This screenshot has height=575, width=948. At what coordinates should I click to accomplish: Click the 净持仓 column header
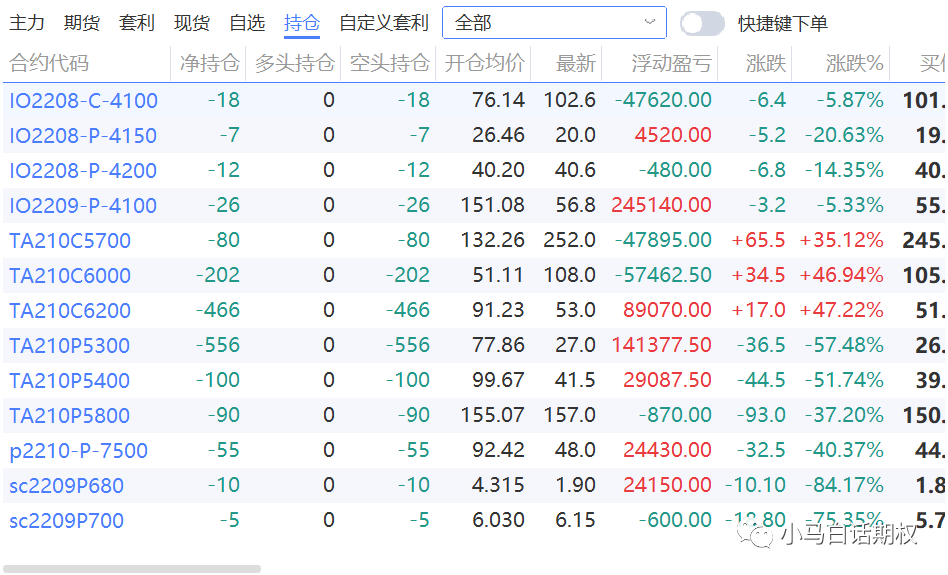210,64
